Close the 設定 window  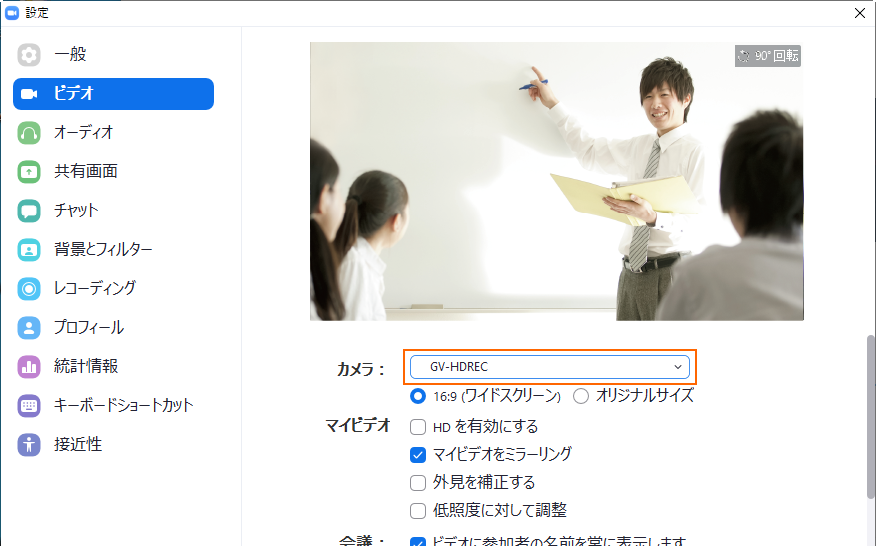(860, 13)
